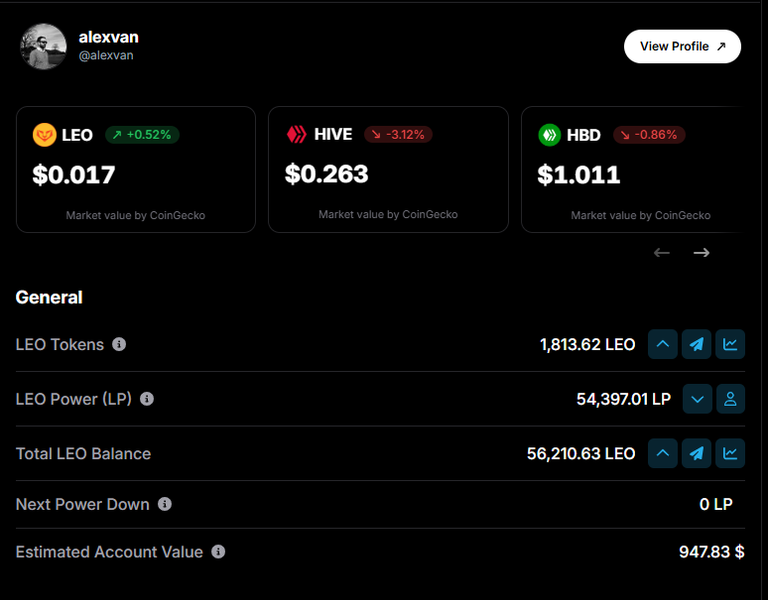This screenshot has width=768, height=600.
Task: Power down via chevron-down in LEO Power row
Action: [x=697, y=399]
